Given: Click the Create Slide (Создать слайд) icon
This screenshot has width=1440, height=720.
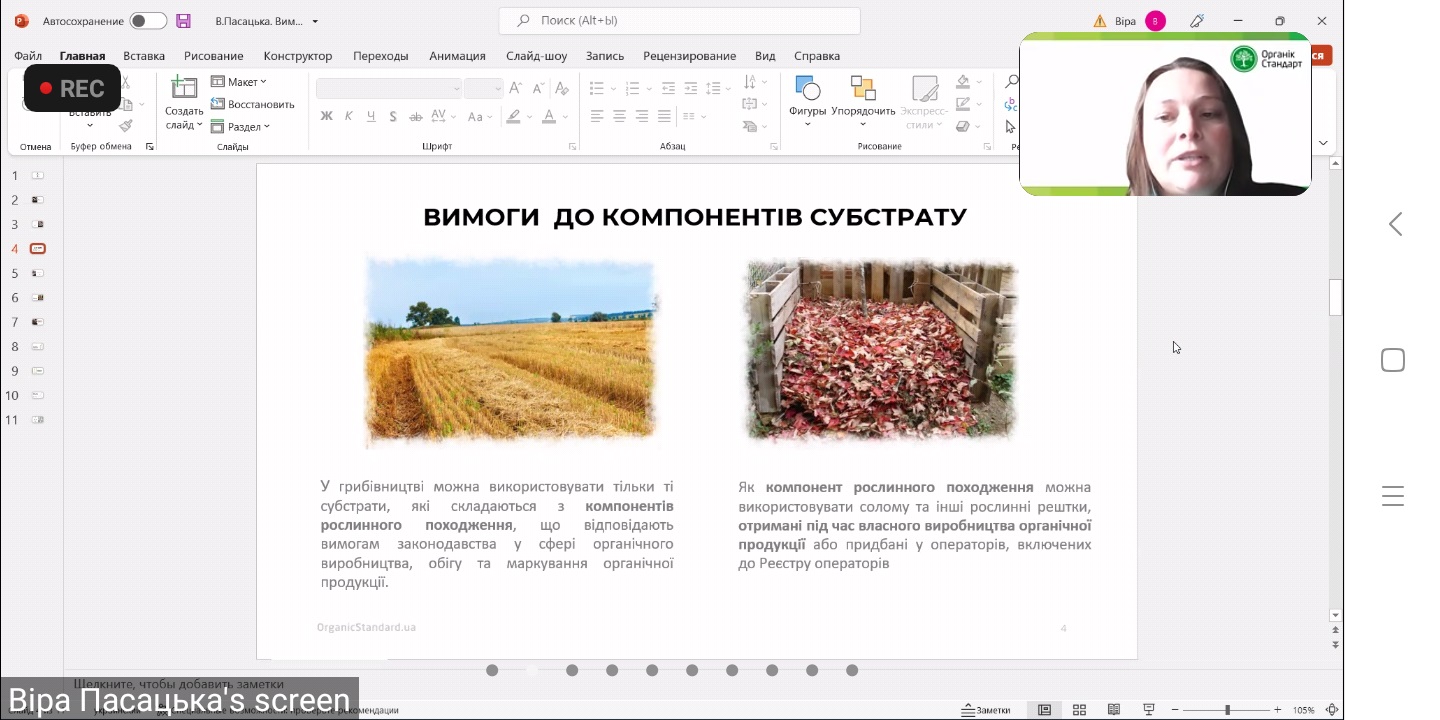Looking at the screenshot, I should click(x=184, y=89).
